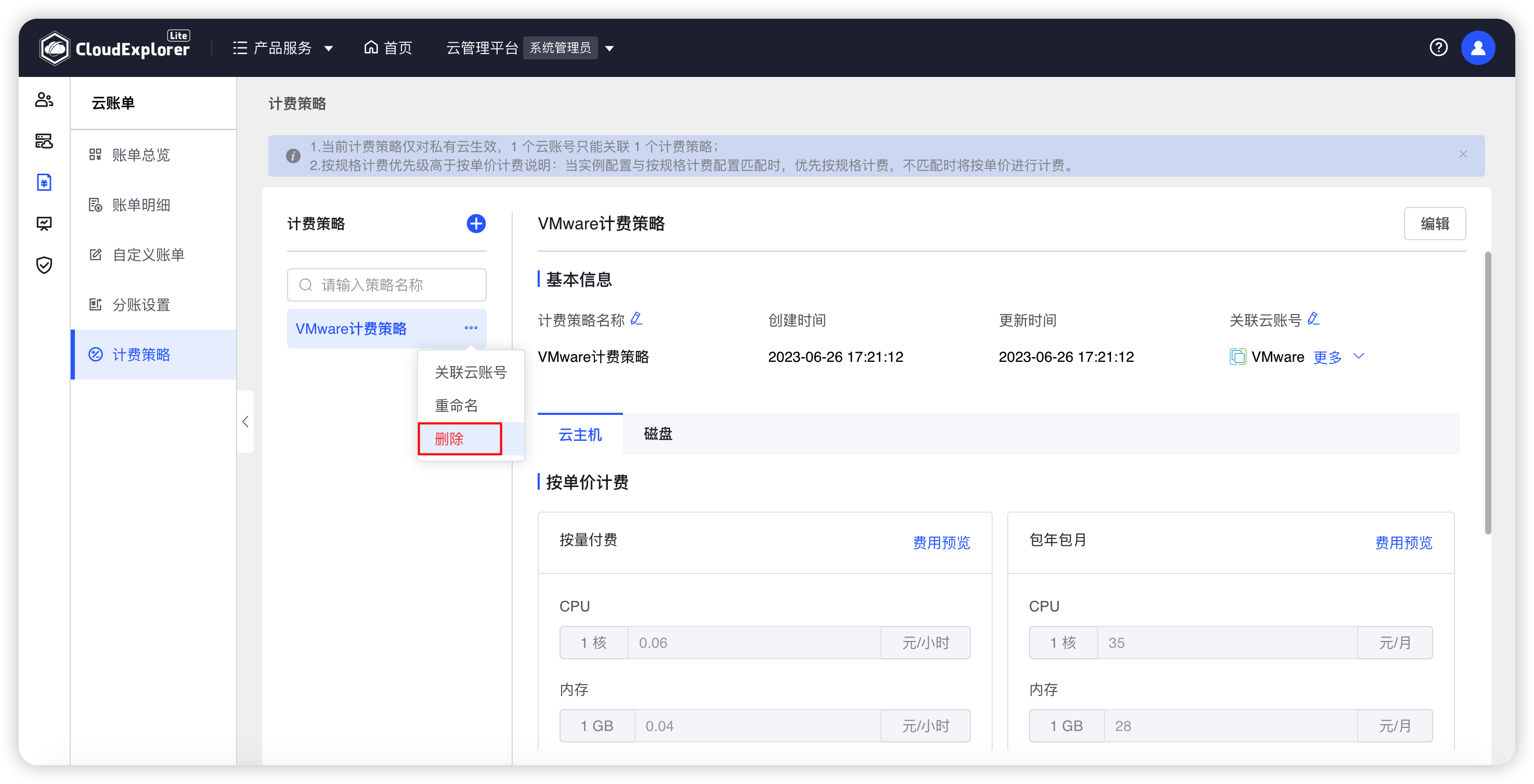1534x784 pixels.
Task: Open security compliance shield sidebar icon
Action: tap(44, 265)
